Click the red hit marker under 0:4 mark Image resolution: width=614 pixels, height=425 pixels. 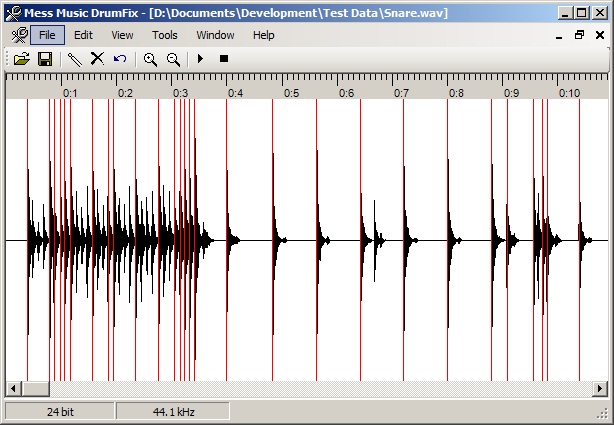click(226, 240)
